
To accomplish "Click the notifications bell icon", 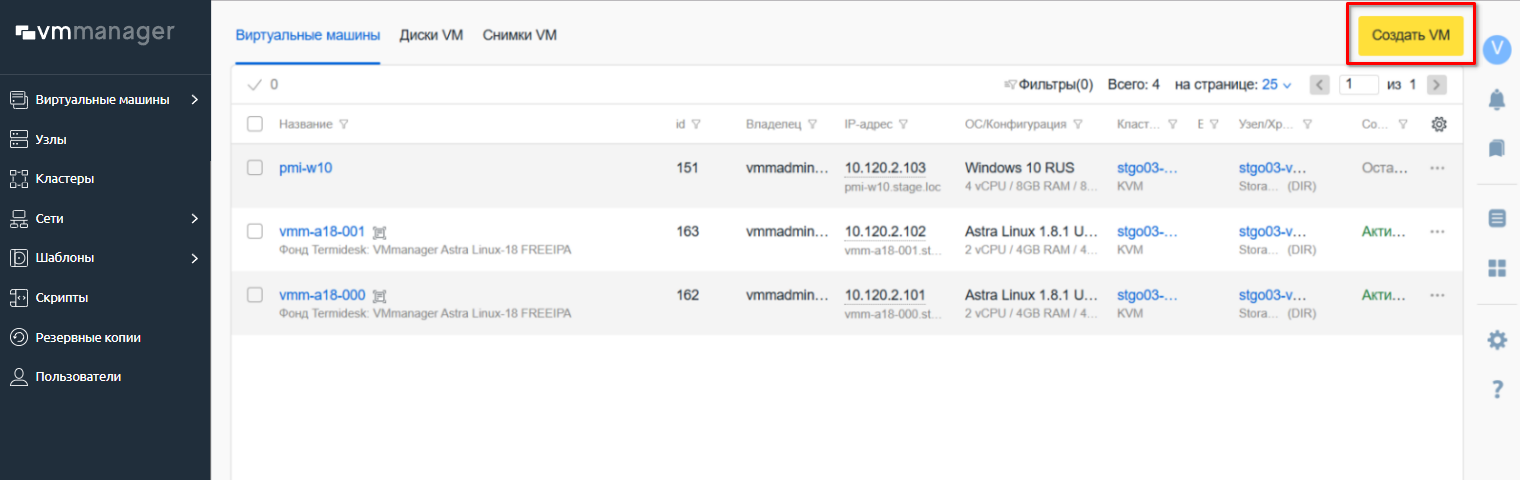I will tap(1496, 98).
